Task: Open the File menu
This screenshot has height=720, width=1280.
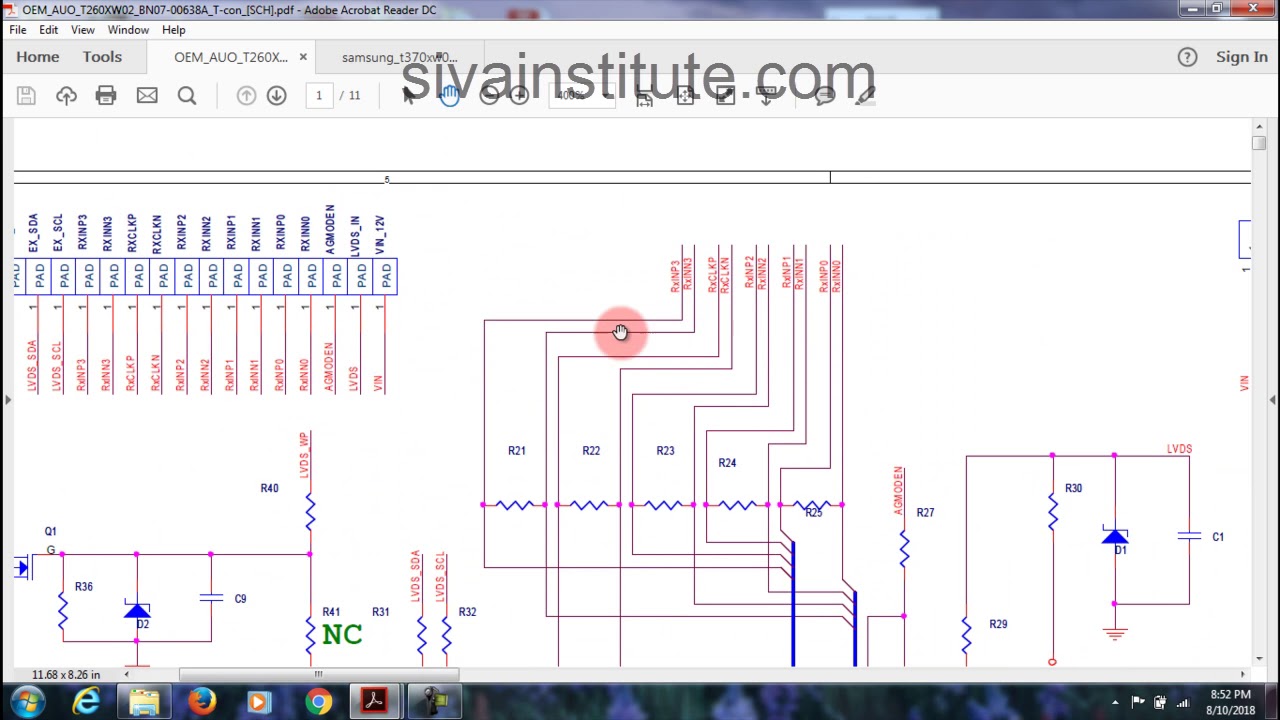Action: point(18,30)
